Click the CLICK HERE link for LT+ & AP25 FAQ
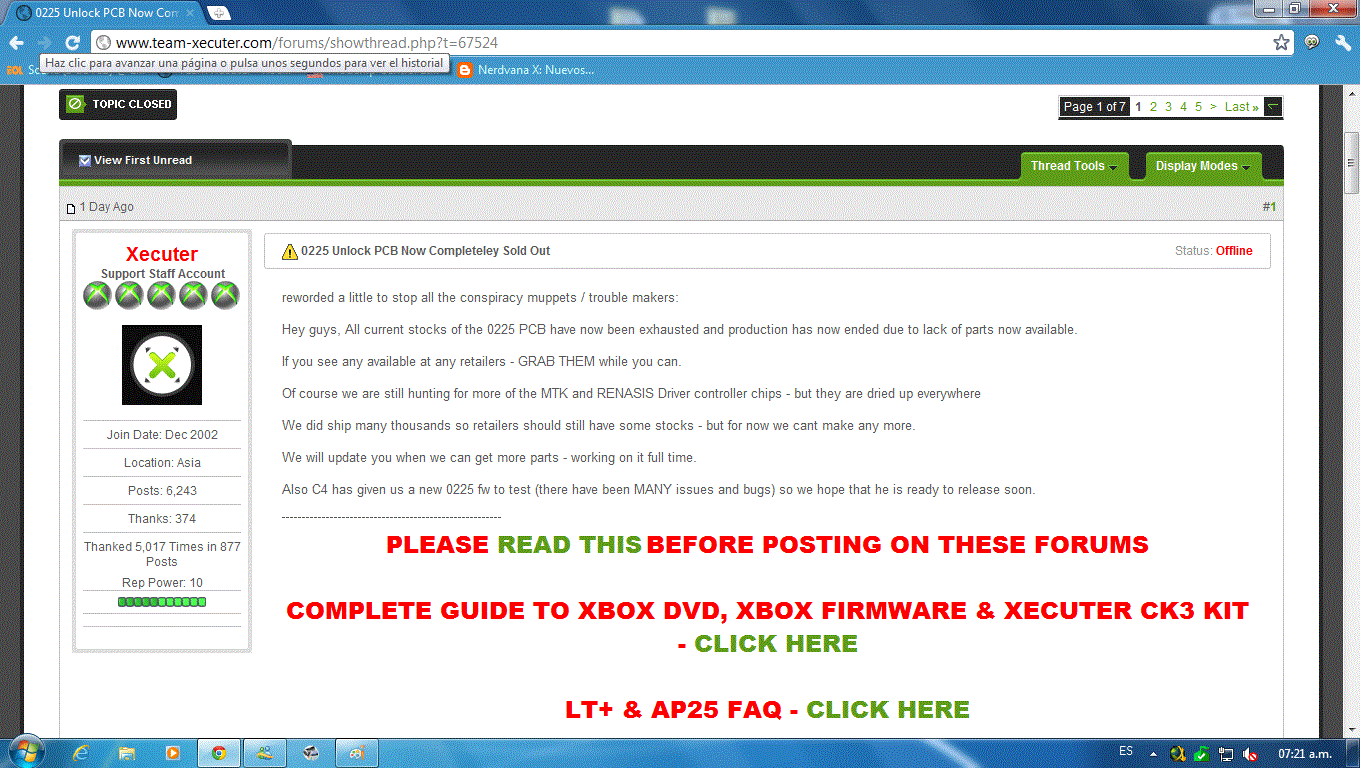The width and height of the screenshot is (1360, 768). (x=888, y=710)
